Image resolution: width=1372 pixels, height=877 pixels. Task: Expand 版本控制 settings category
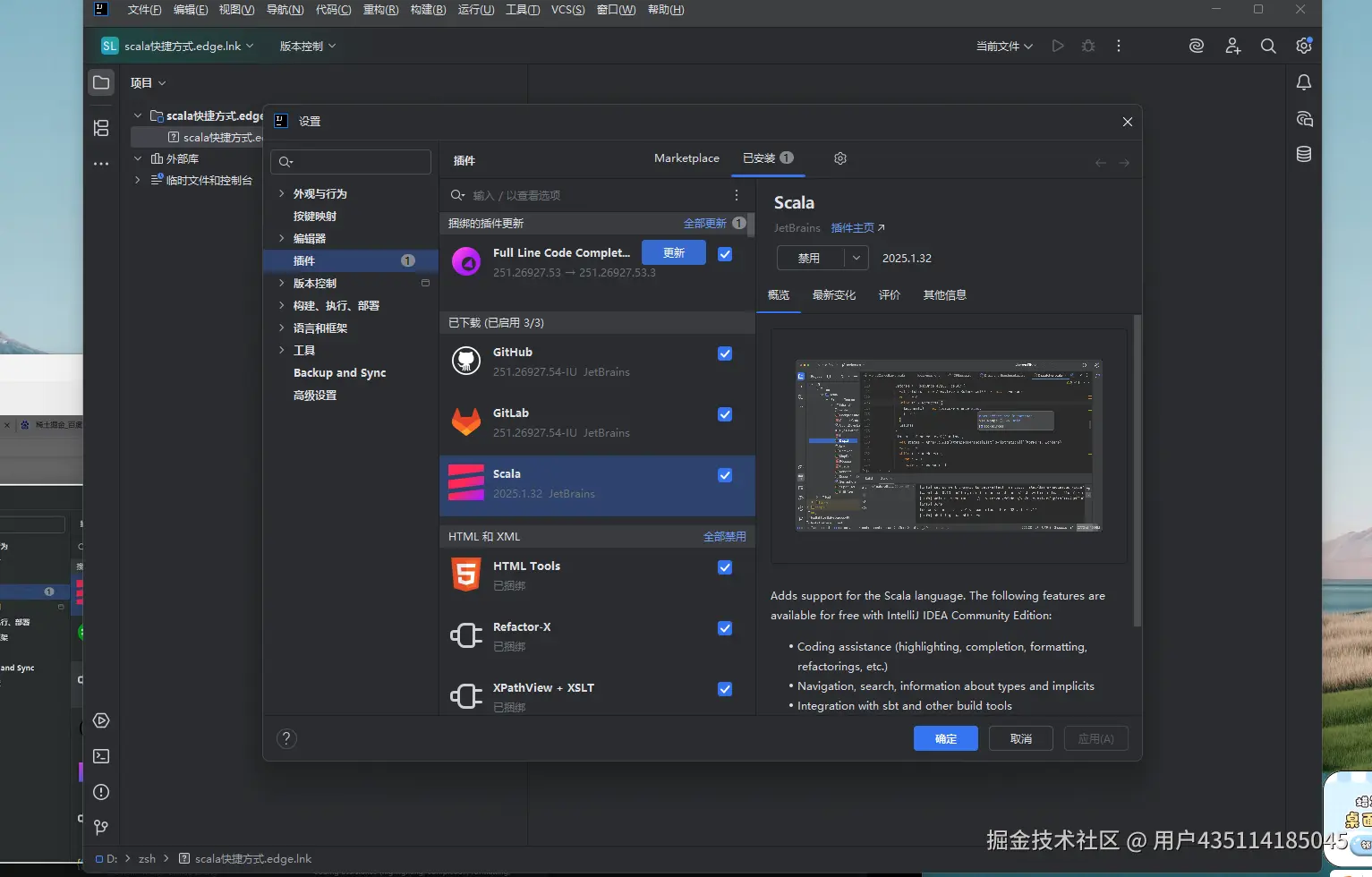pos(281,283)
